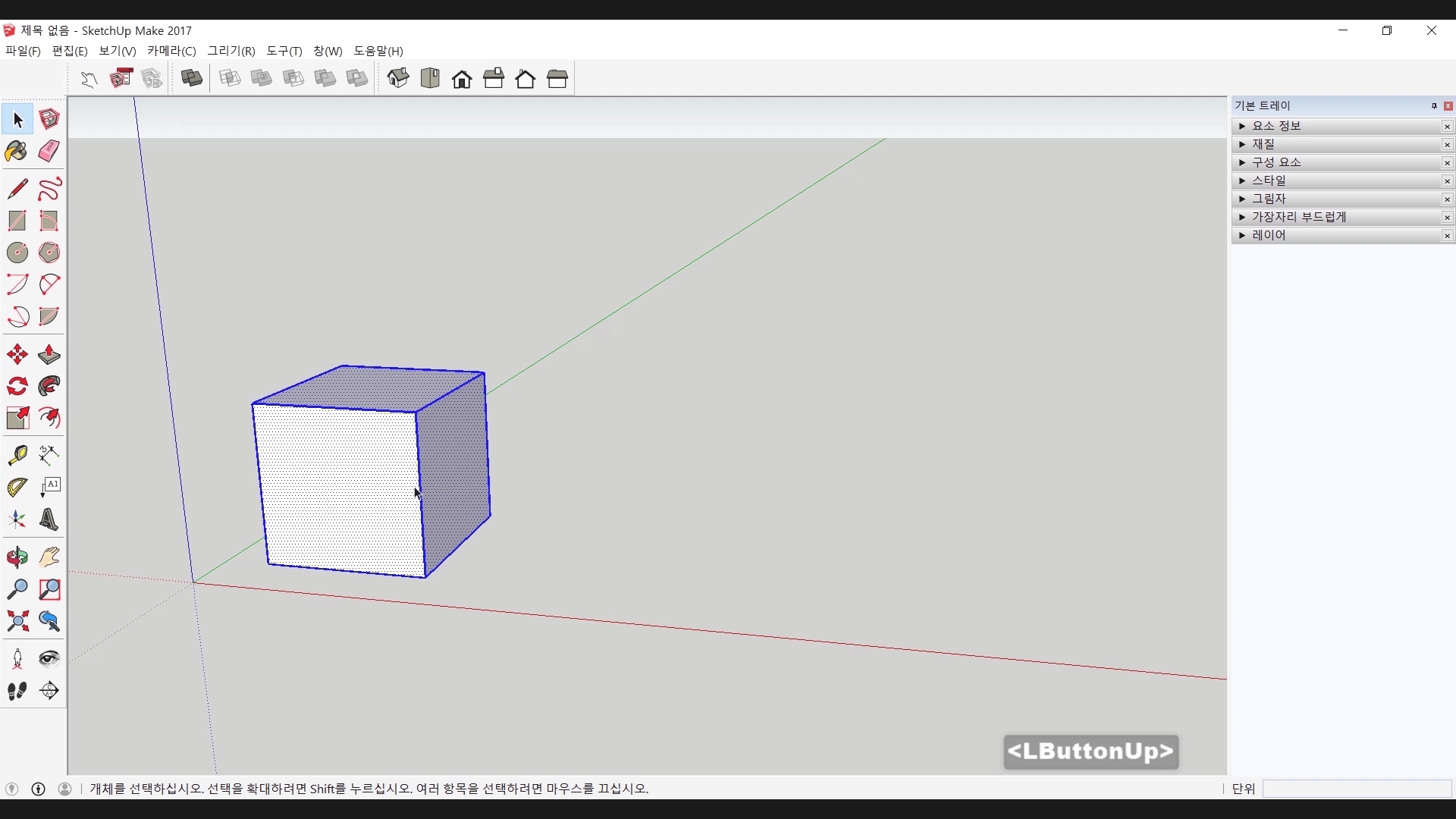
Task: Select the Protractor tool
Action: pyautogui.click(x=17, y=488)
